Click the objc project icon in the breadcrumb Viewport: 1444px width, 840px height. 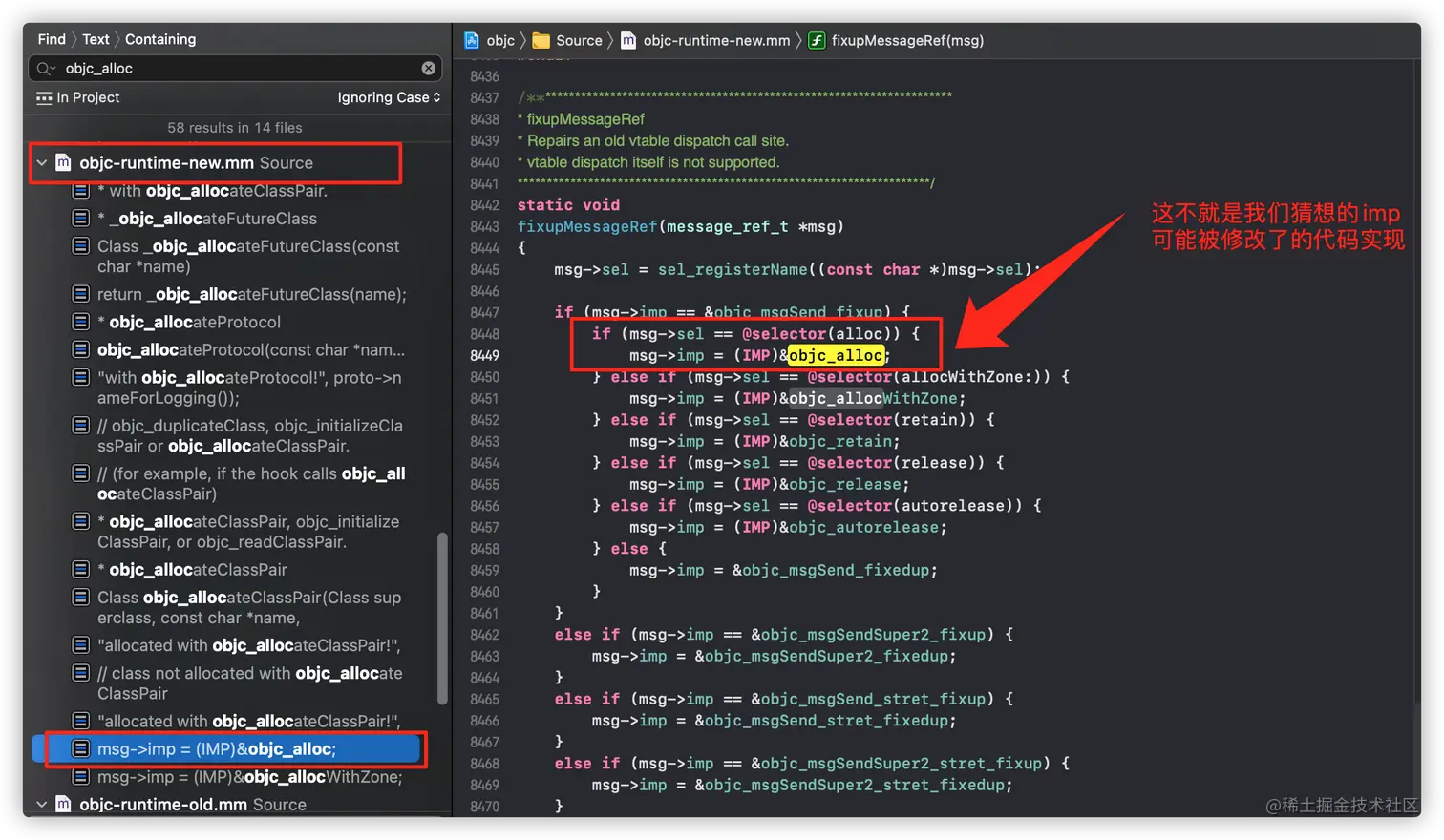coord(472,40)
